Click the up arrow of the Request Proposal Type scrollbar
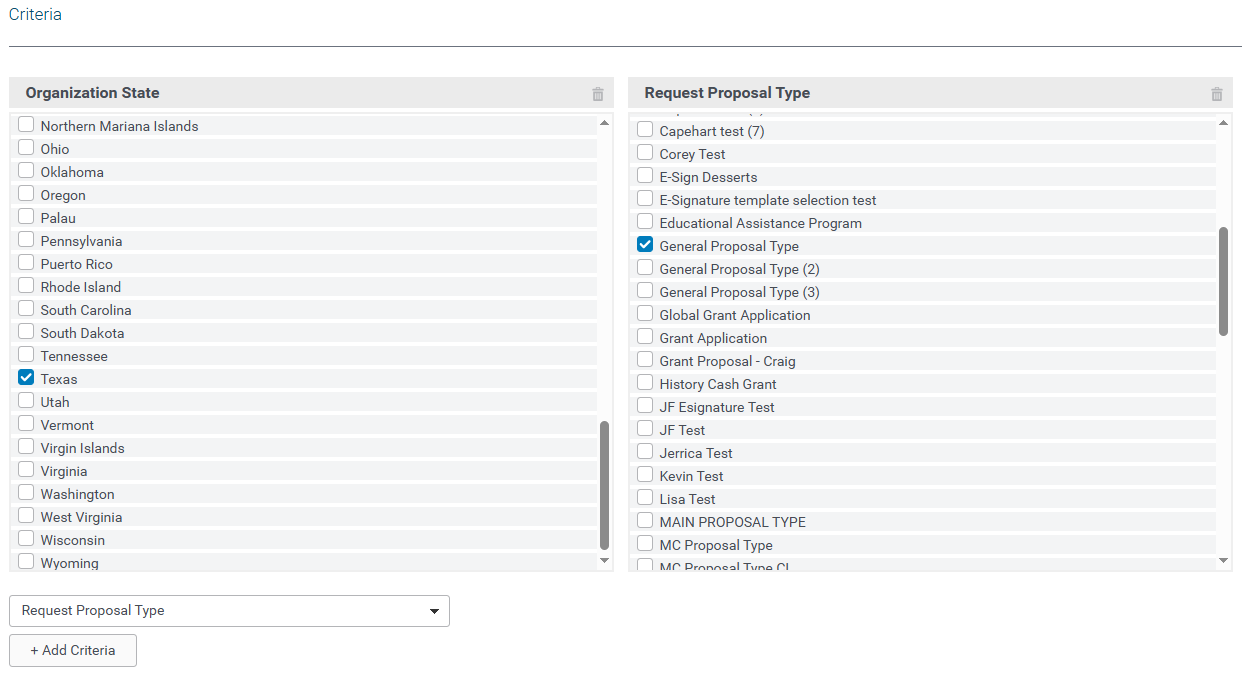 1224,123
